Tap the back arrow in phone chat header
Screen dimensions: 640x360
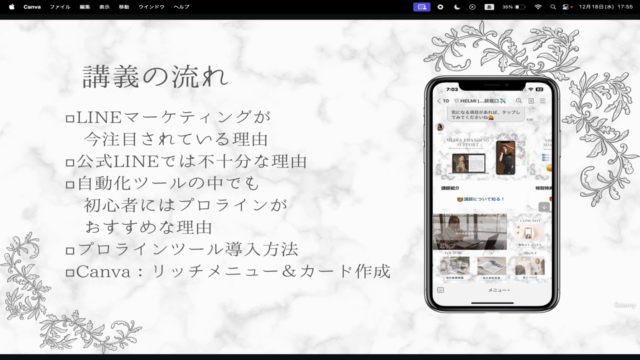439,101
